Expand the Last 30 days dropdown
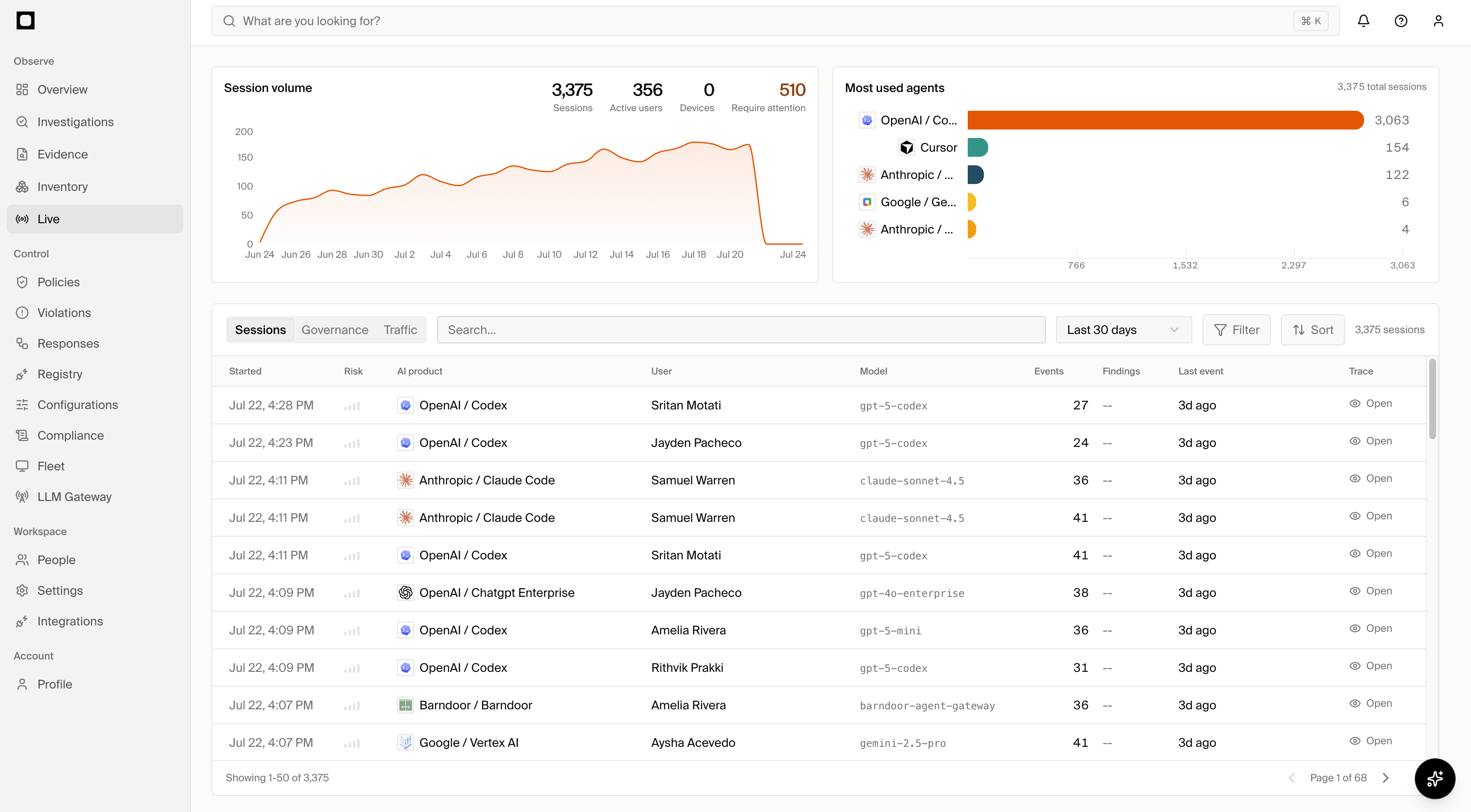The height and width of the screenshot is (812, 1471). click(1123, 329)
